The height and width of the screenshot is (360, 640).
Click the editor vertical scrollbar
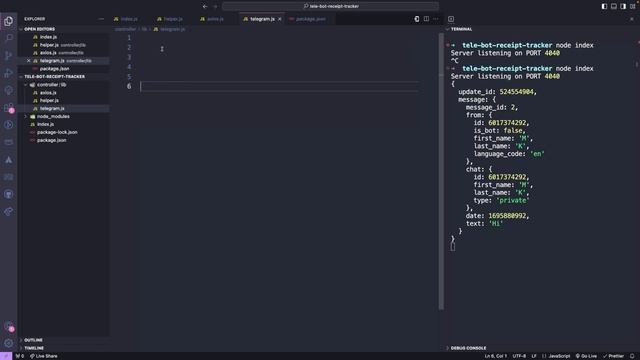441,171
